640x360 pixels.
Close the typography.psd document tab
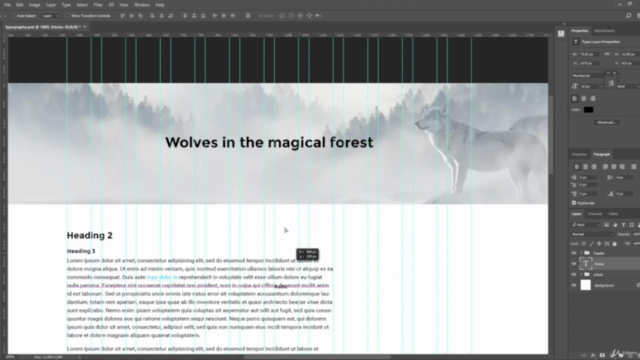click(x=85, y=27)
